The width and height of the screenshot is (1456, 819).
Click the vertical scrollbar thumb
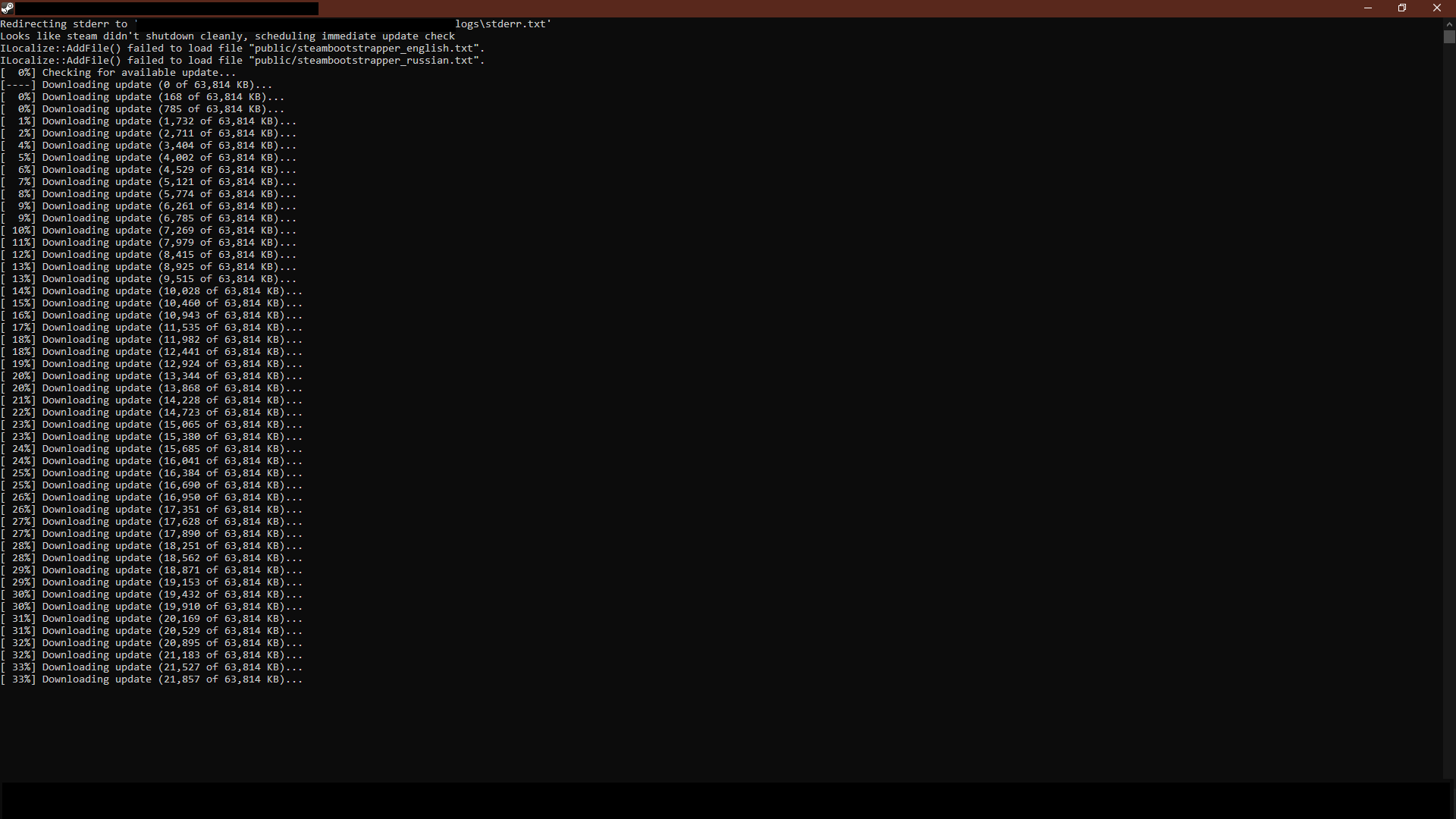click(1449, 37)
